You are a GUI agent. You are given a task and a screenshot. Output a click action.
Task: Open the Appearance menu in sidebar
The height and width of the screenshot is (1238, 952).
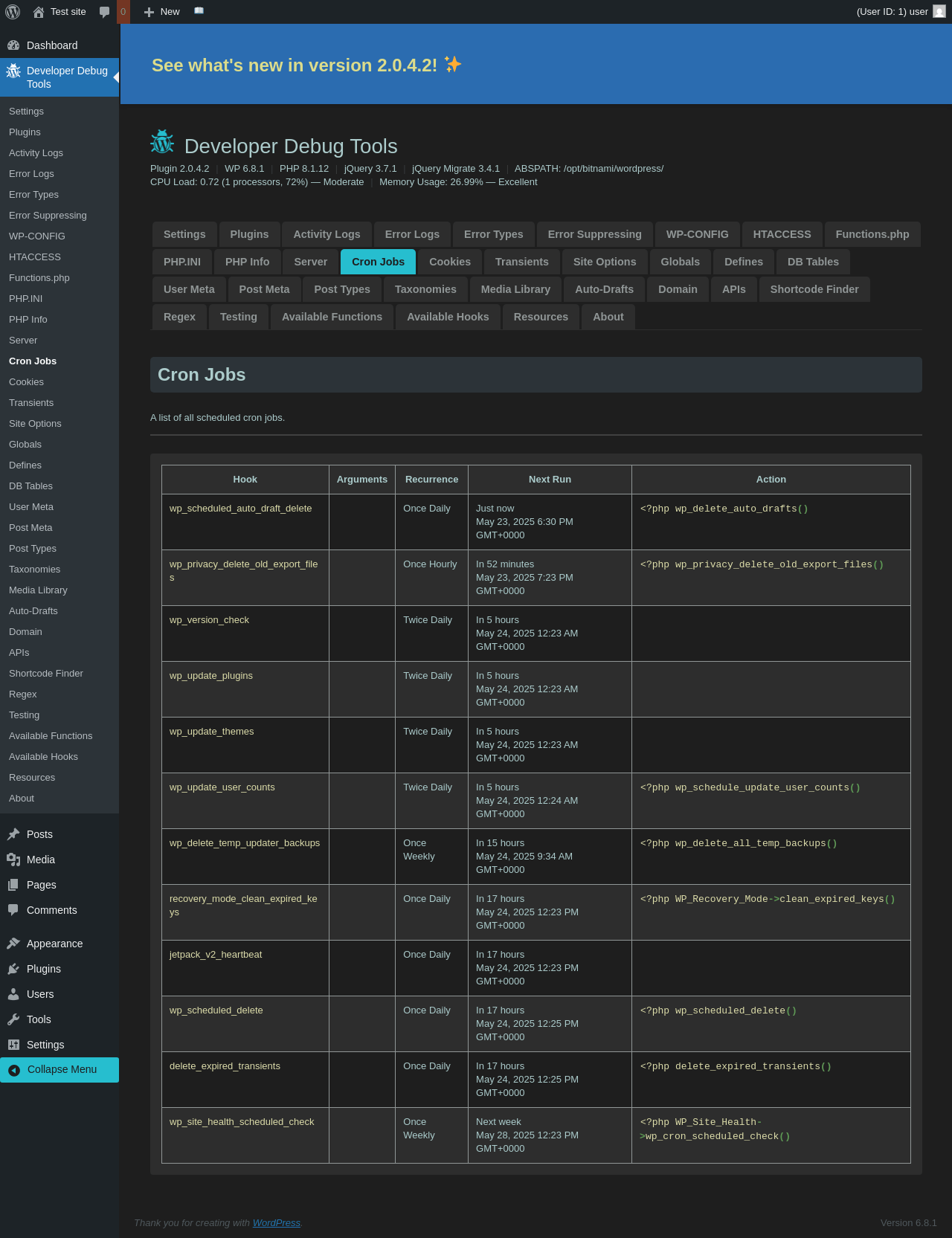(x=54, y=944)
